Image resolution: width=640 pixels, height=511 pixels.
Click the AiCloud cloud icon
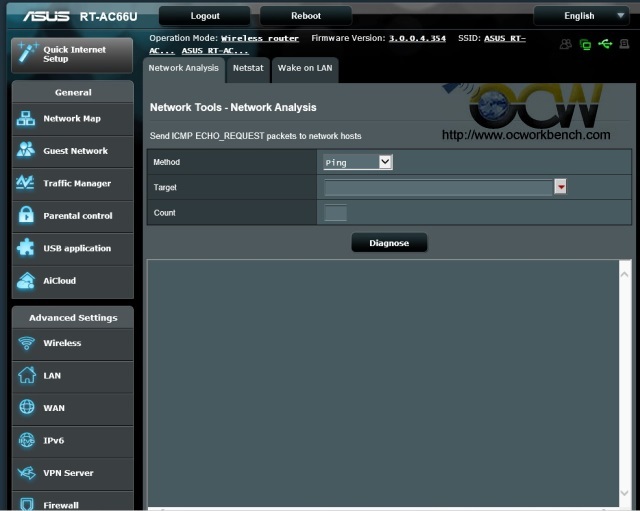point(26,280)
